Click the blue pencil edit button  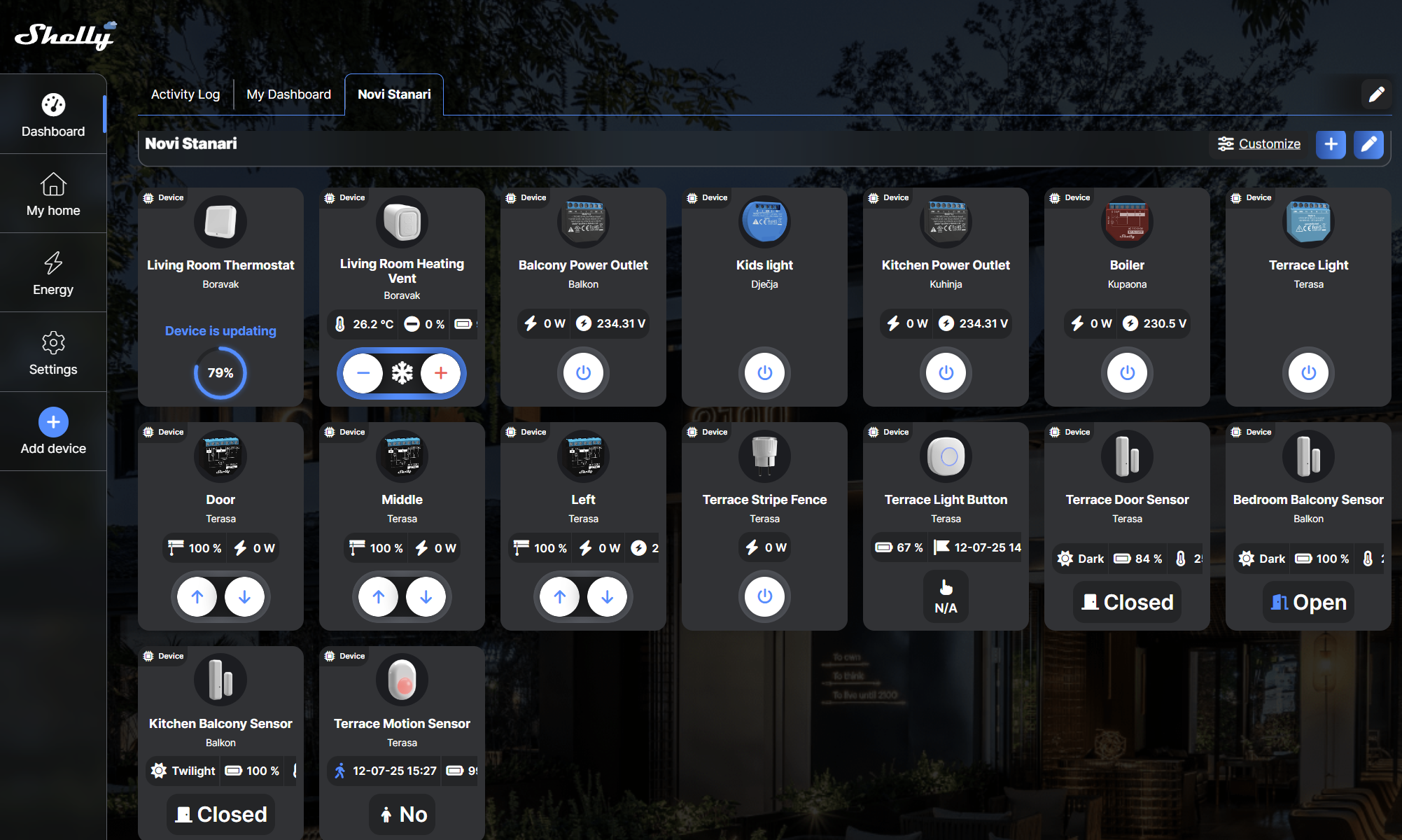click(x=1368, y=144)
